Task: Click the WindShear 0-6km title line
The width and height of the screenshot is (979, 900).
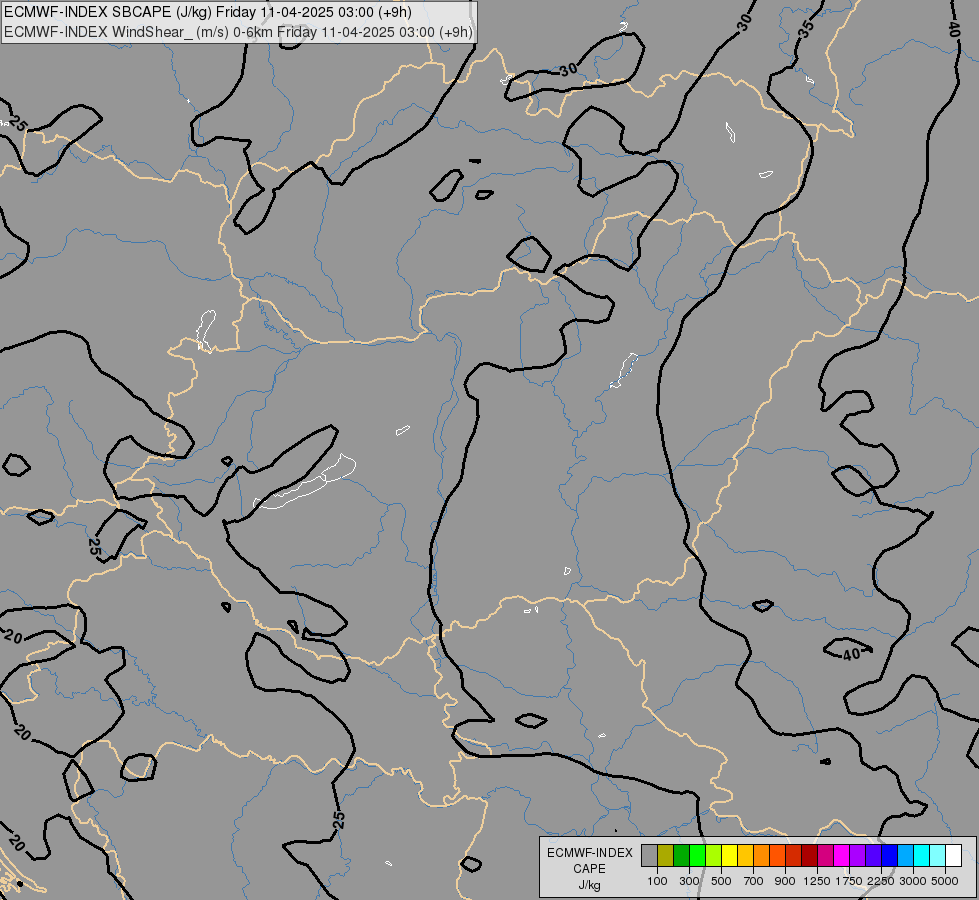Action: (x=239, y=32)
